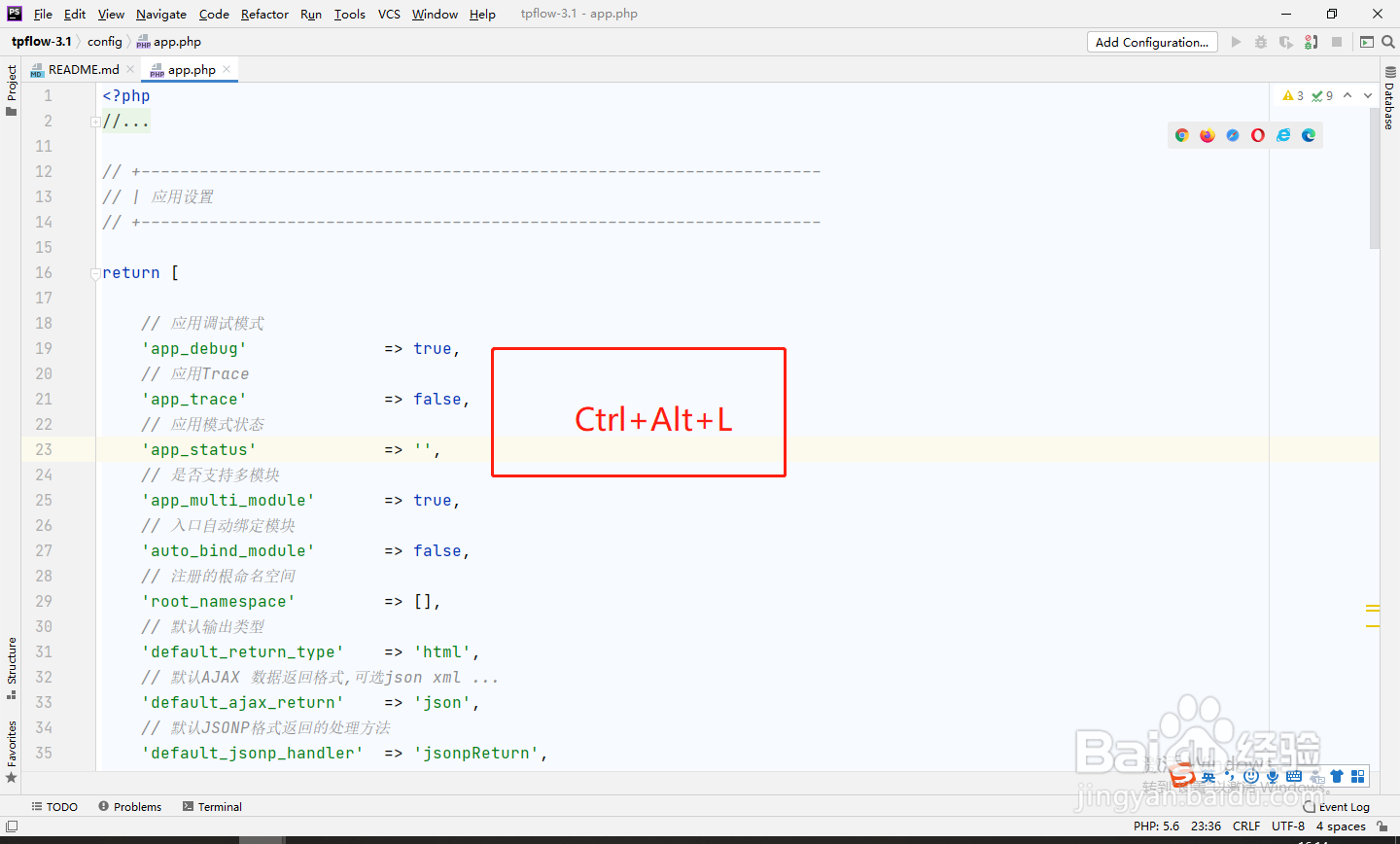Open the View menu

[111, 14]
